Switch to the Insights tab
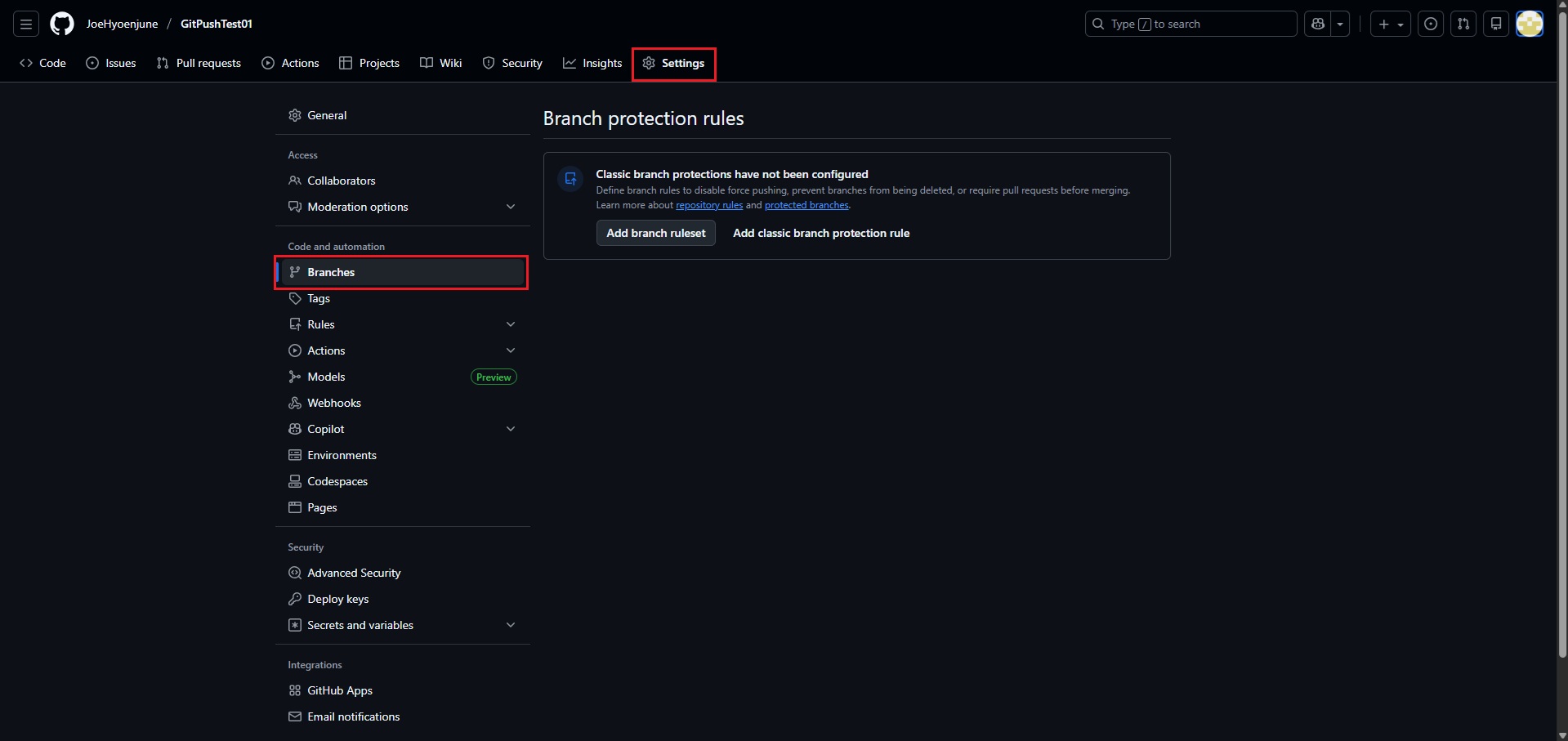The image size is (1568, 741). point(592,63)
